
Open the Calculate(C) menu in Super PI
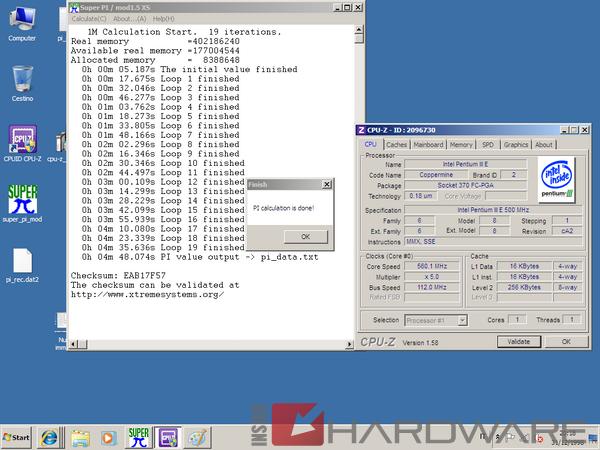click(89, 19)
